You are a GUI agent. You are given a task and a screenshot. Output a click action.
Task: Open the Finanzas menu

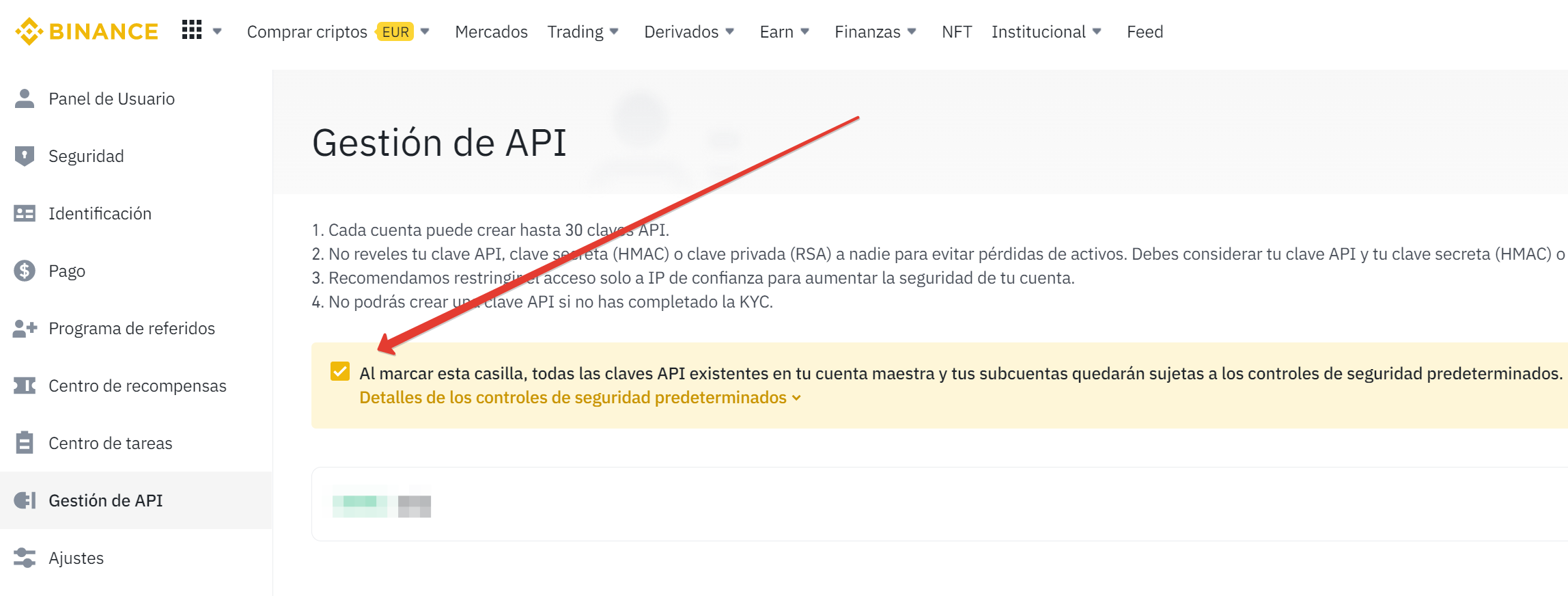click(867, 31)
